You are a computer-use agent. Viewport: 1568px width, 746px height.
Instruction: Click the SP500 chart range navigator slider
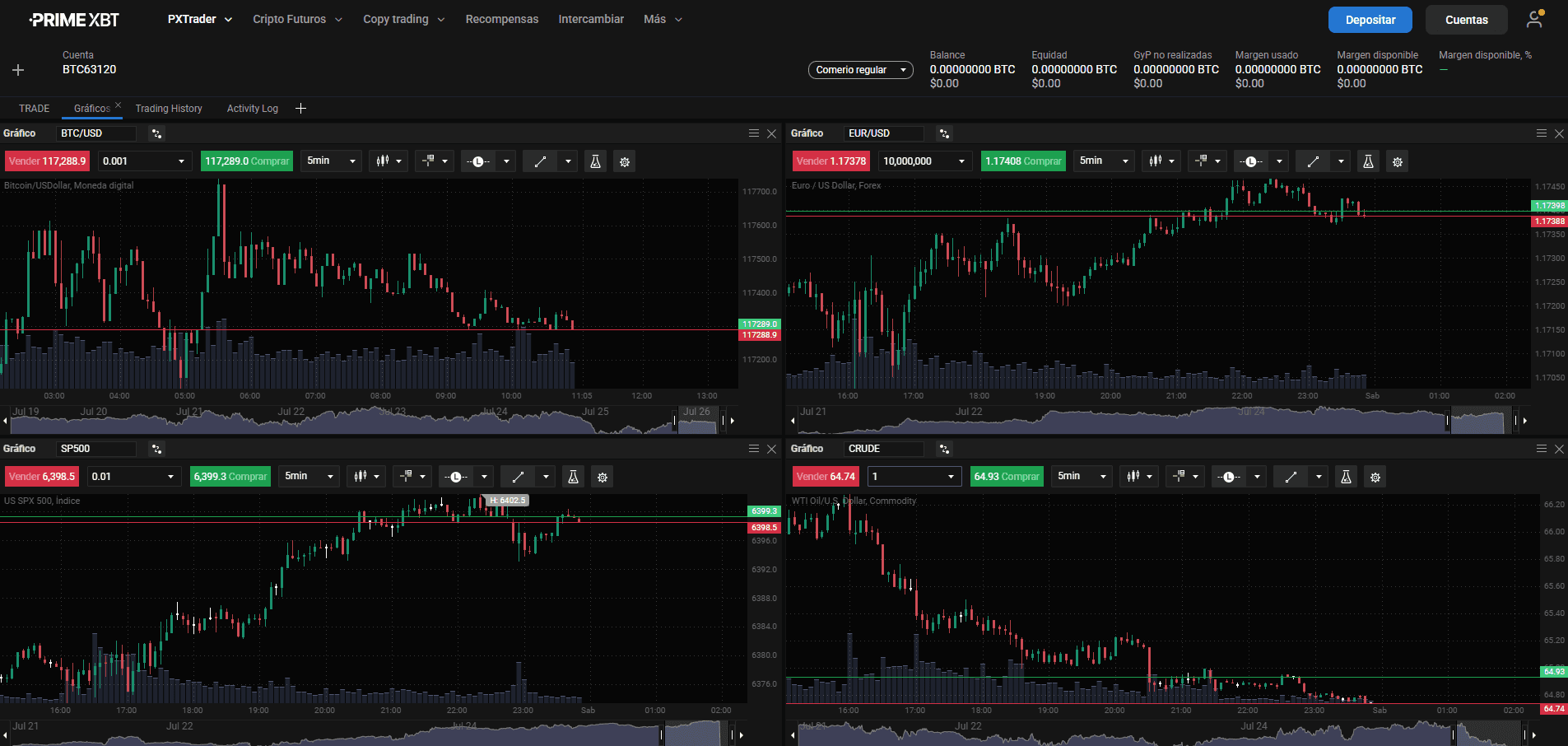(x=695, y=734)
